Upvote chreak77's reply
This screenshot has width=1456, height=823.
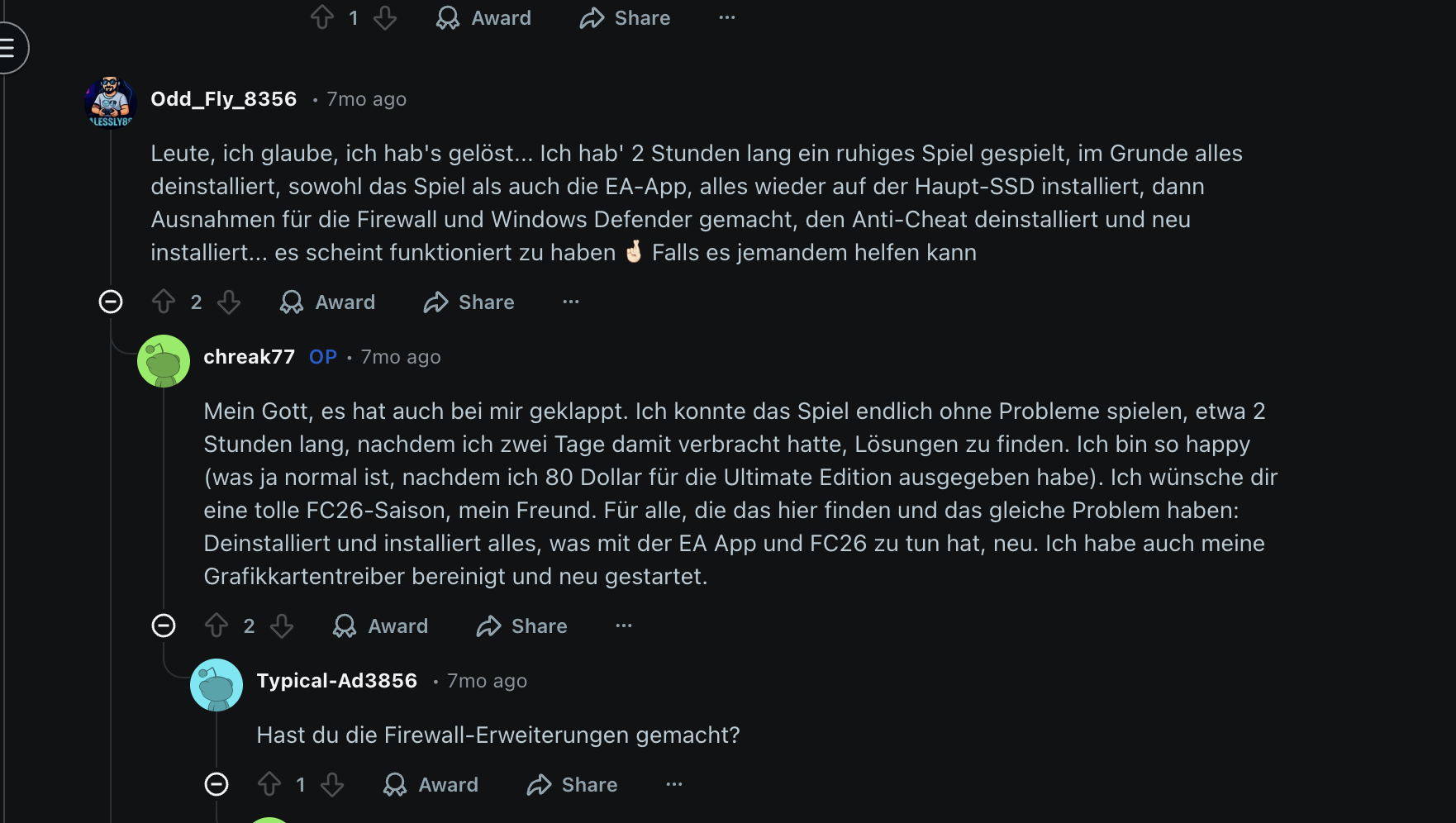[x=216, y=626]
